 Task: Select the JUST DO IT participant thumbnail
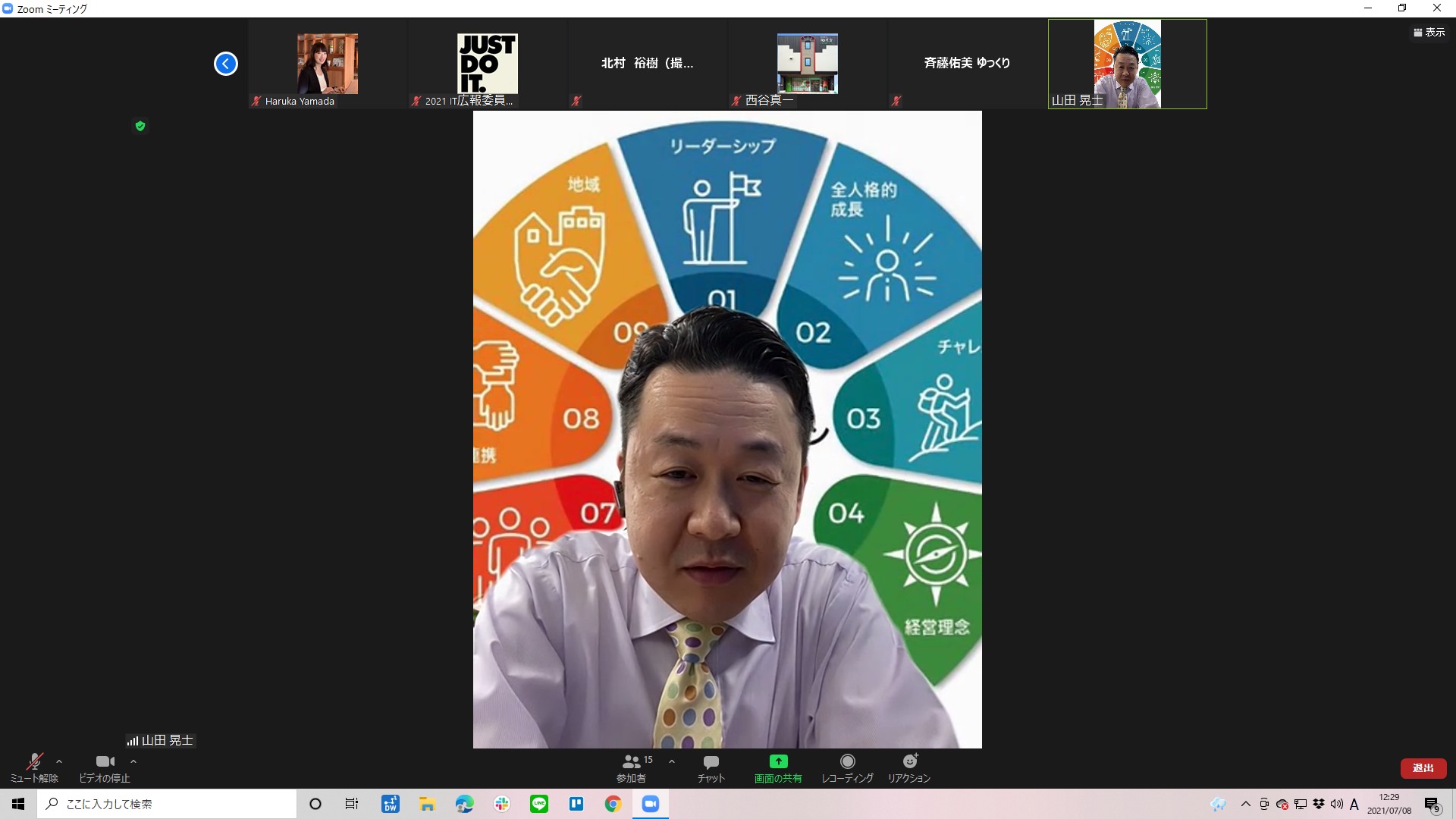click(x=488, y=64)
